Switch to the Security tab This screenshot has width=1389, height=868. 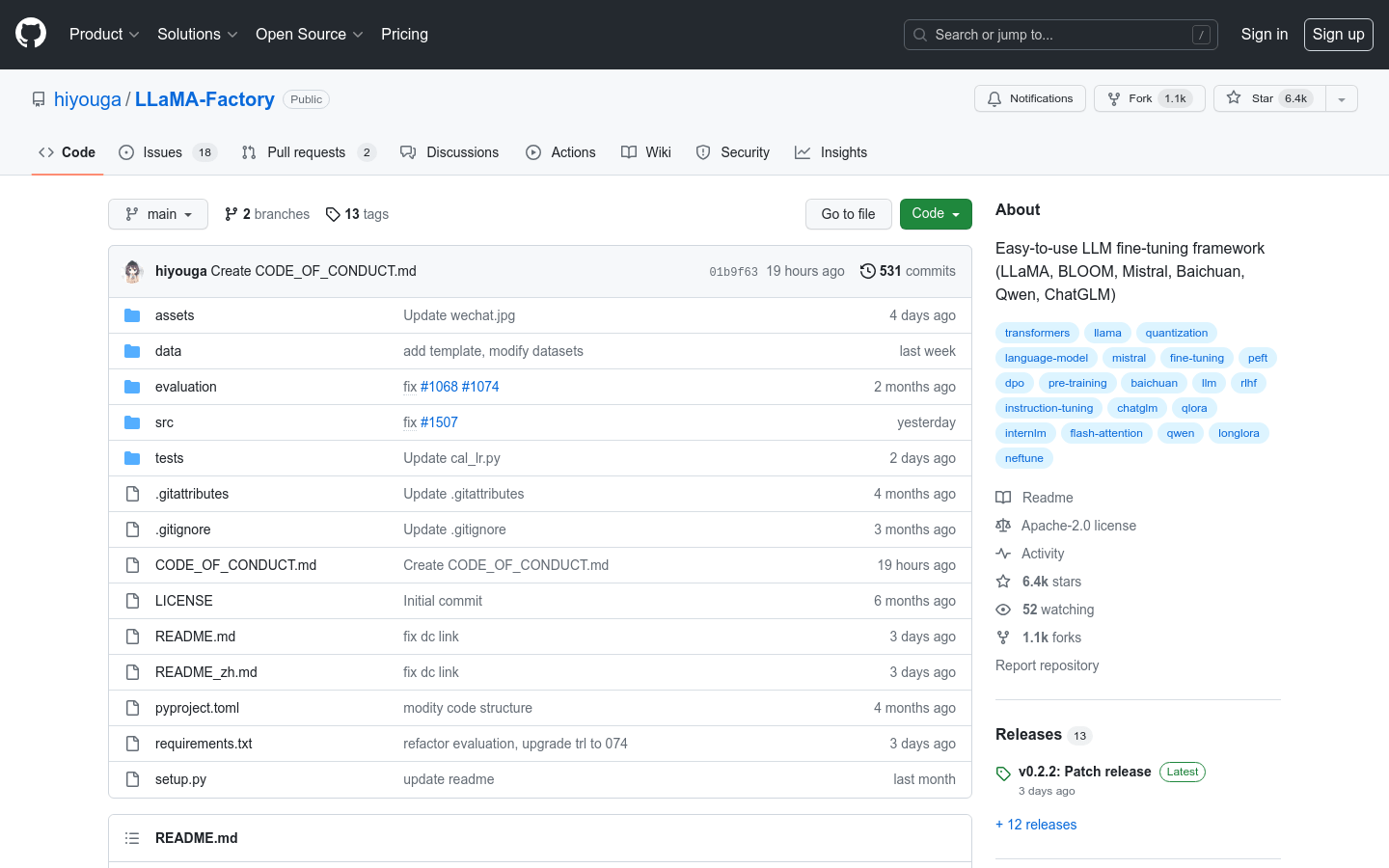click(x=733, y=152)
